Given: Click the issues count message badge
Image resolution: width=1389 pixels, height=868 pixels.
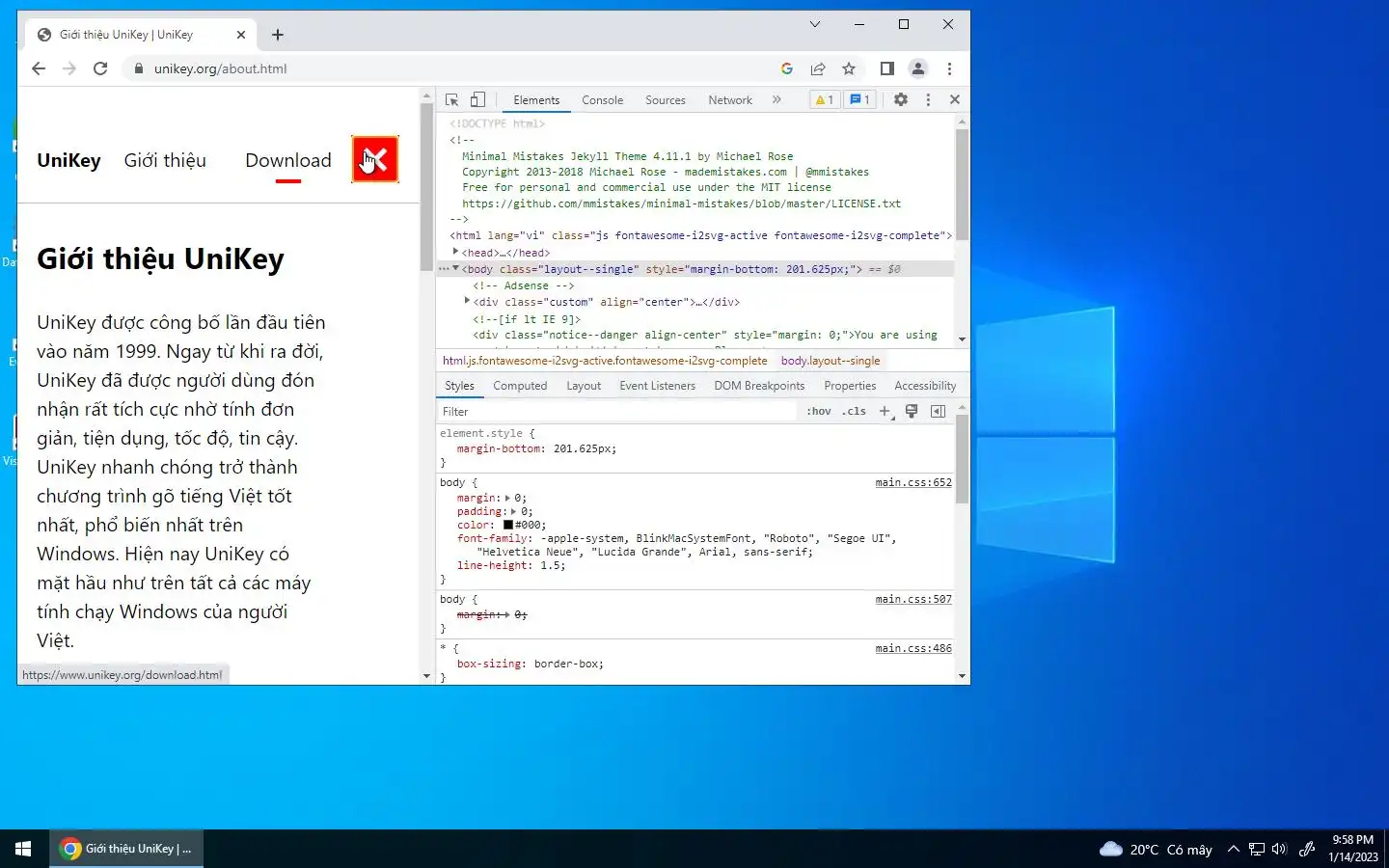Looking at the screenshot, I should tap(859, 99).
